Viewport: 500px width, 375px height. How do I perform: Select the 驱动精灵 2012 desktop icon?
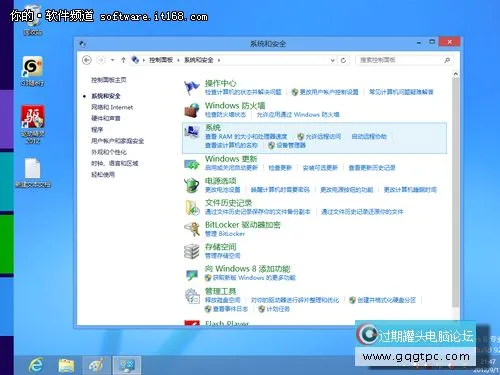(x=33, y=124)
